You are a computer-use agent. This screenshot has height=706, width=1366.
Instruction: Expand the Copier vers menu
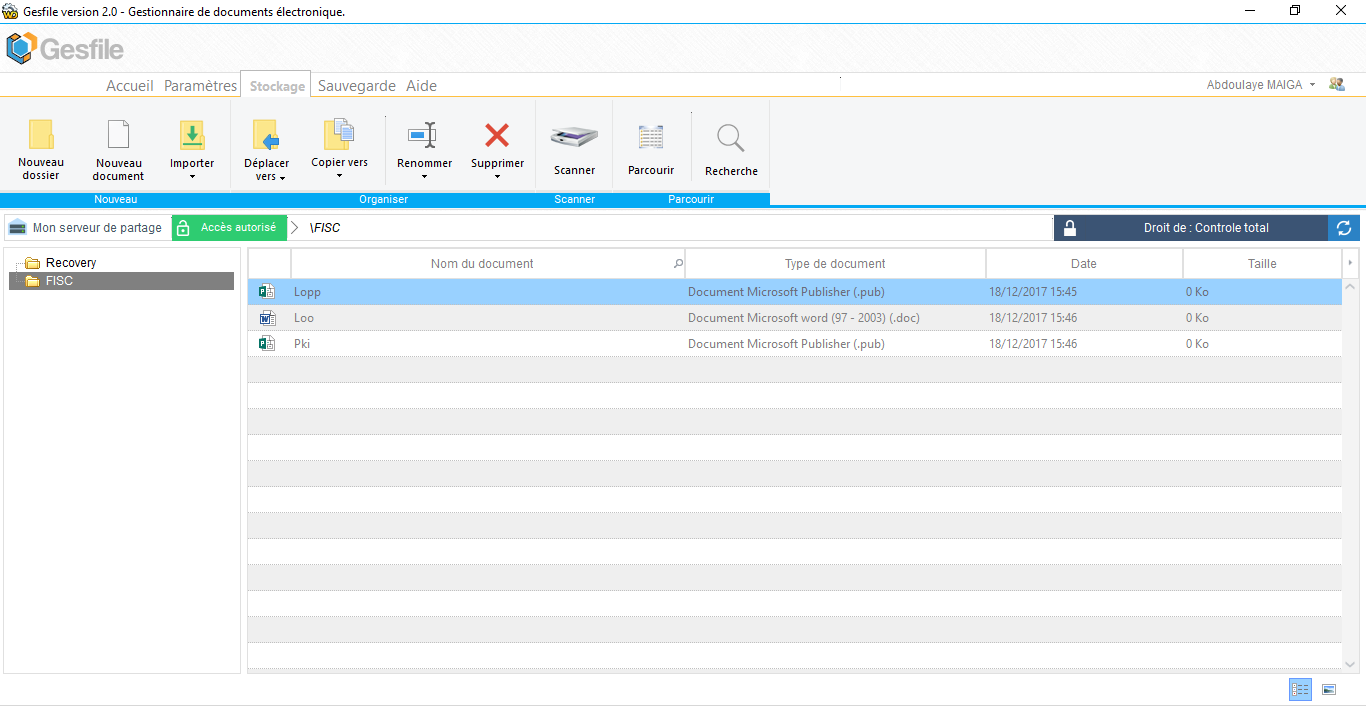339,176
